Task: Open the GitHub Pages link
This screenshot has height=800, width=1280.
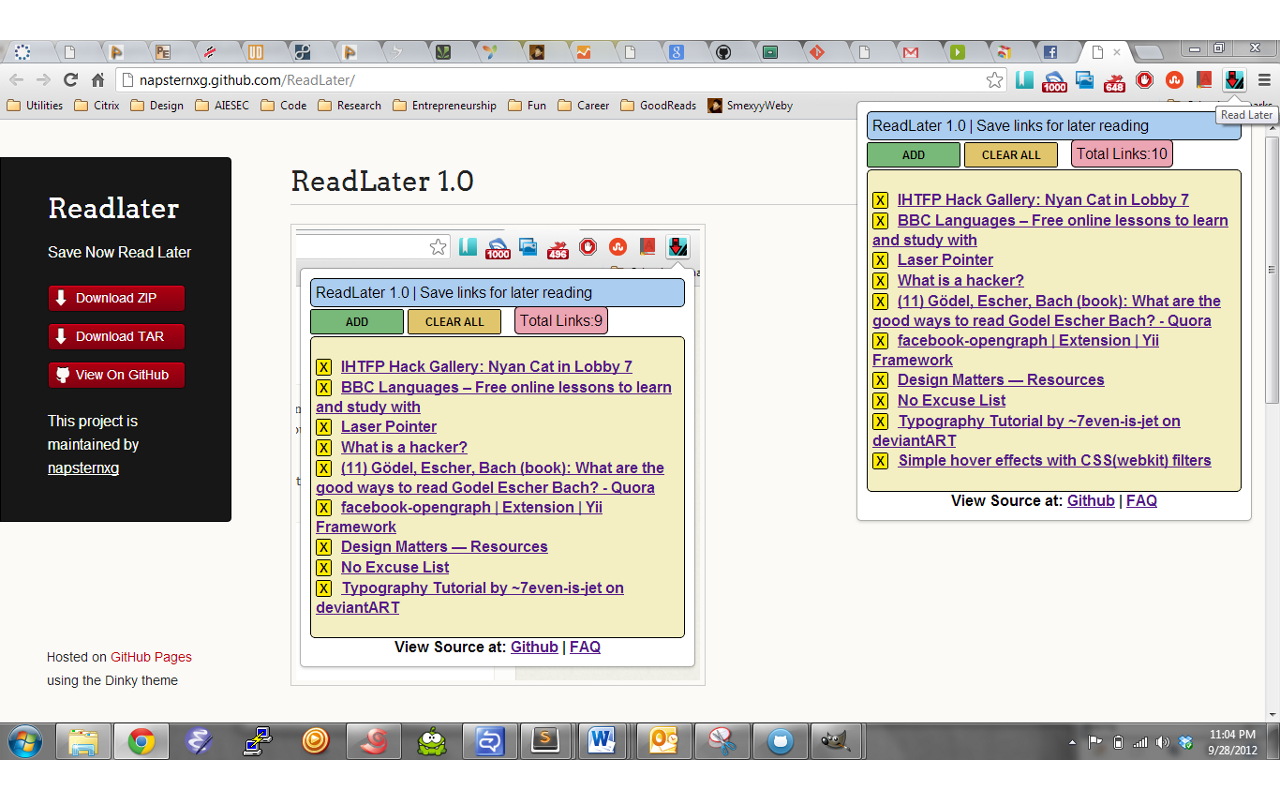Action: pos(151,657)
